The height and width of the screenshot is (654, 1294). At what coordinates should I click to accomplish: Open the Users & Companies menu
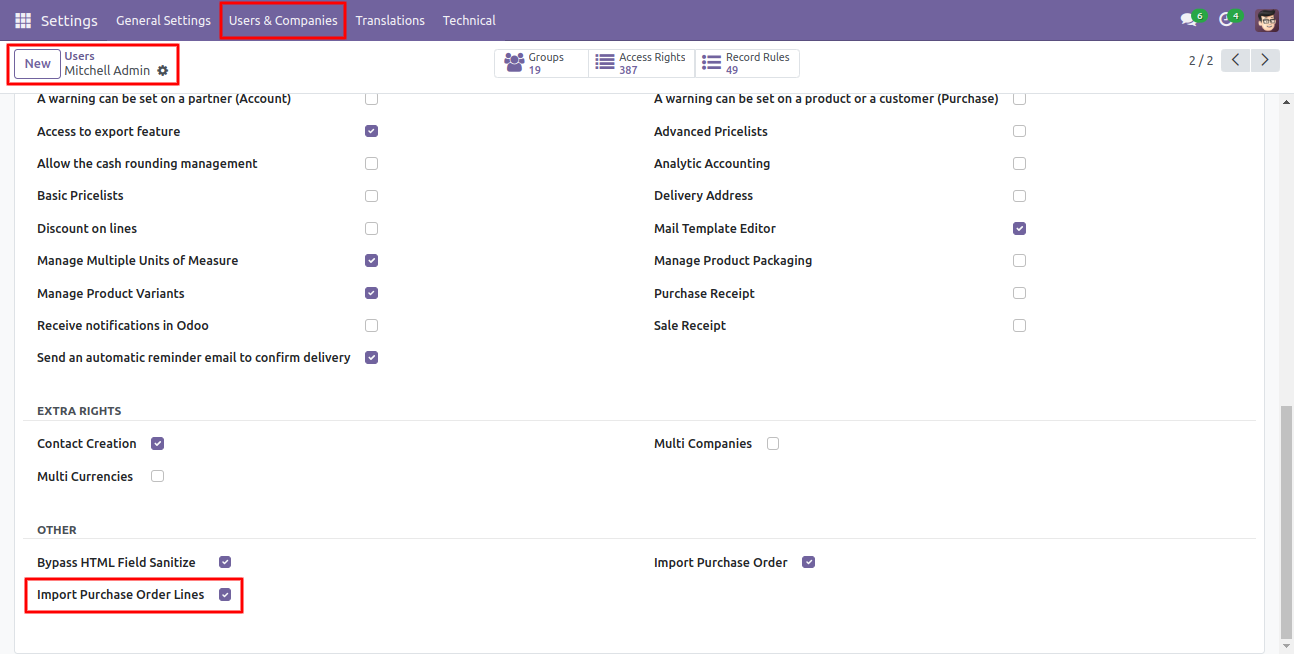pos(283,20)
